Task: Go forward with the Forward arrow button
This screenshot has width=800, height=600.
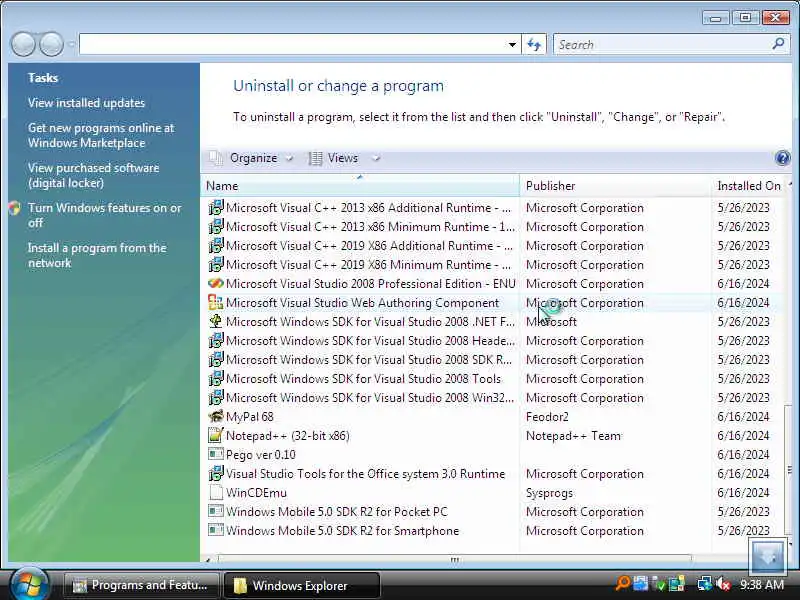Action: (52, 44)
